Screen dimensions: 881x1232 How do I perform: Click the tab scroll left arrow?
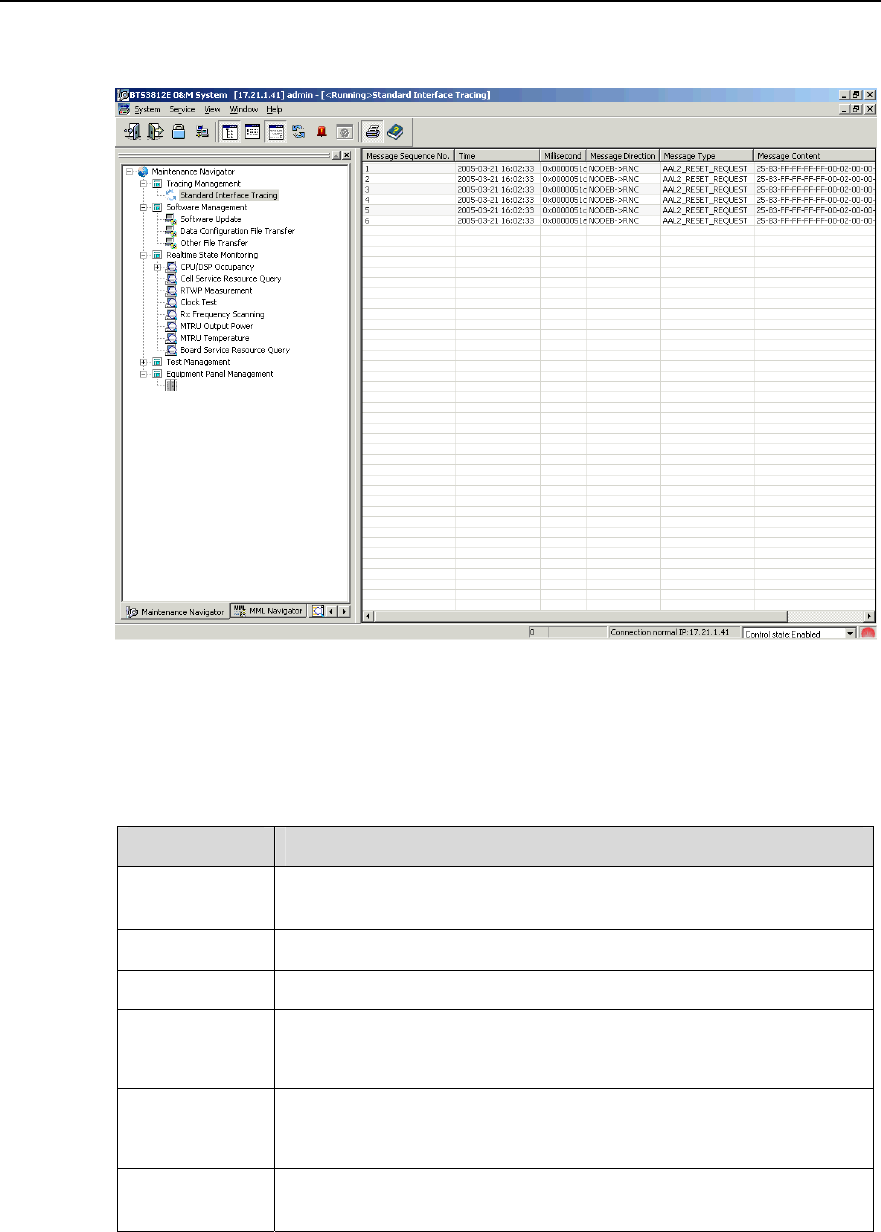[332, 611]
